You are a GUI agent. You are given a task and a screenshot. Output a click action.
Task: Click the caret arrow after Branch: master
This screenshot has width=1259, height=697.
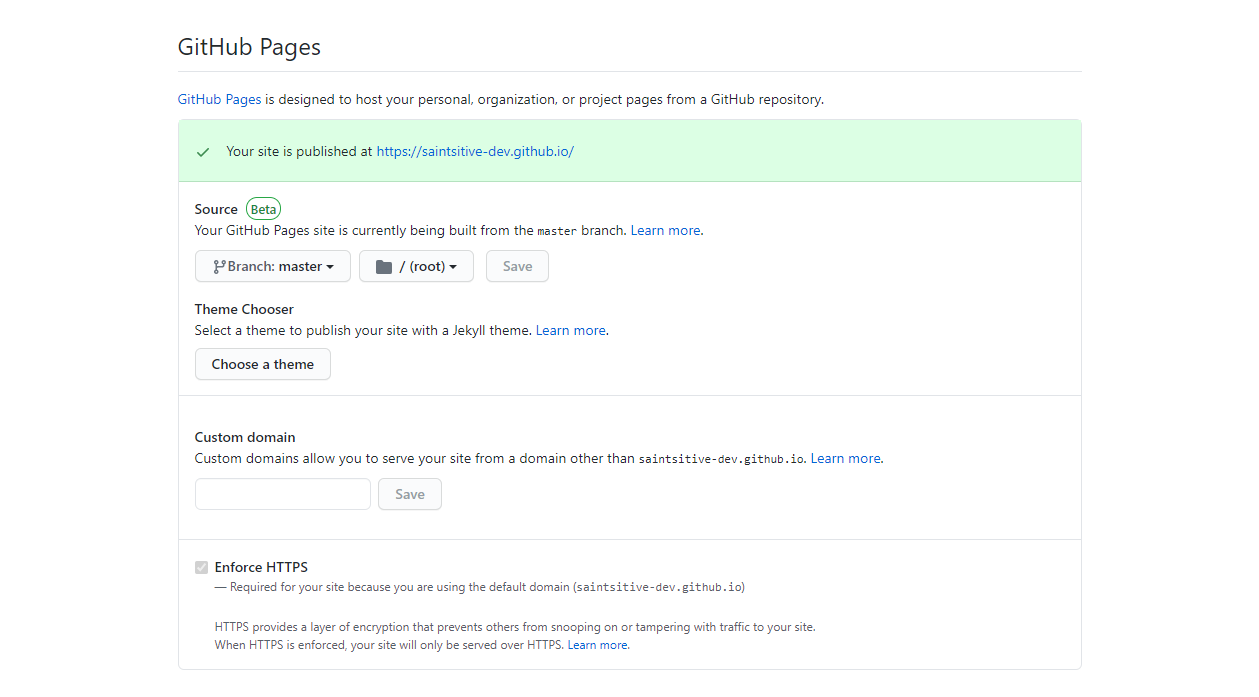[330, 267]
